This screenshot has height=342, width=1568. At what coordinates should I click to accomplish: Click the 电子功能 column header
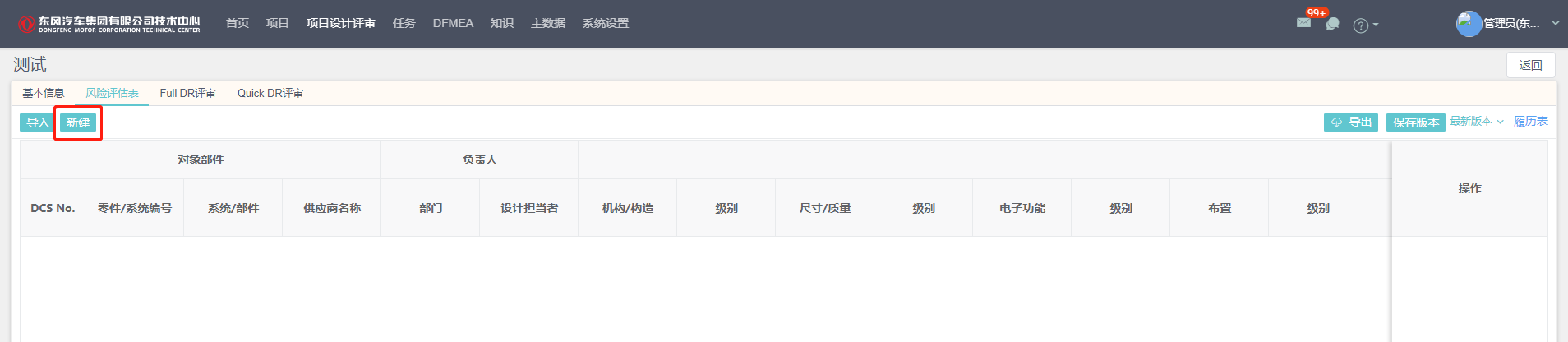(1022, 208)
